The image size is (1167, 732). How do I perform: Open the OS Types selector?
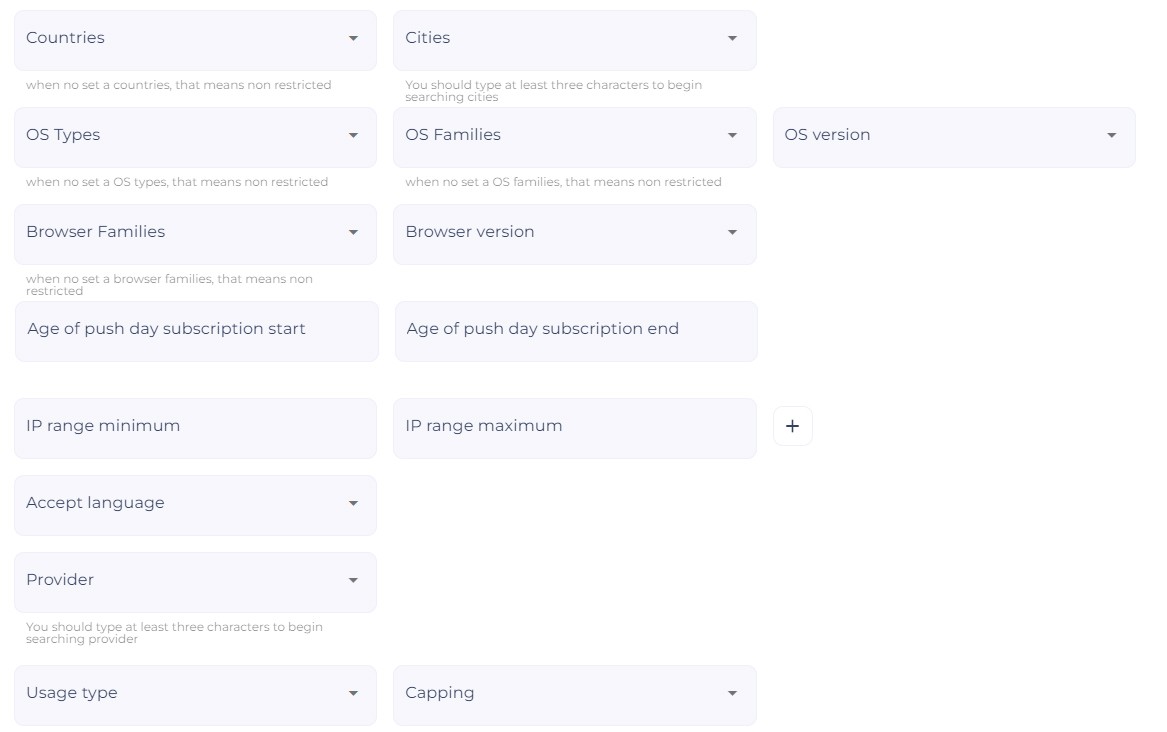[x=195, y=137]
